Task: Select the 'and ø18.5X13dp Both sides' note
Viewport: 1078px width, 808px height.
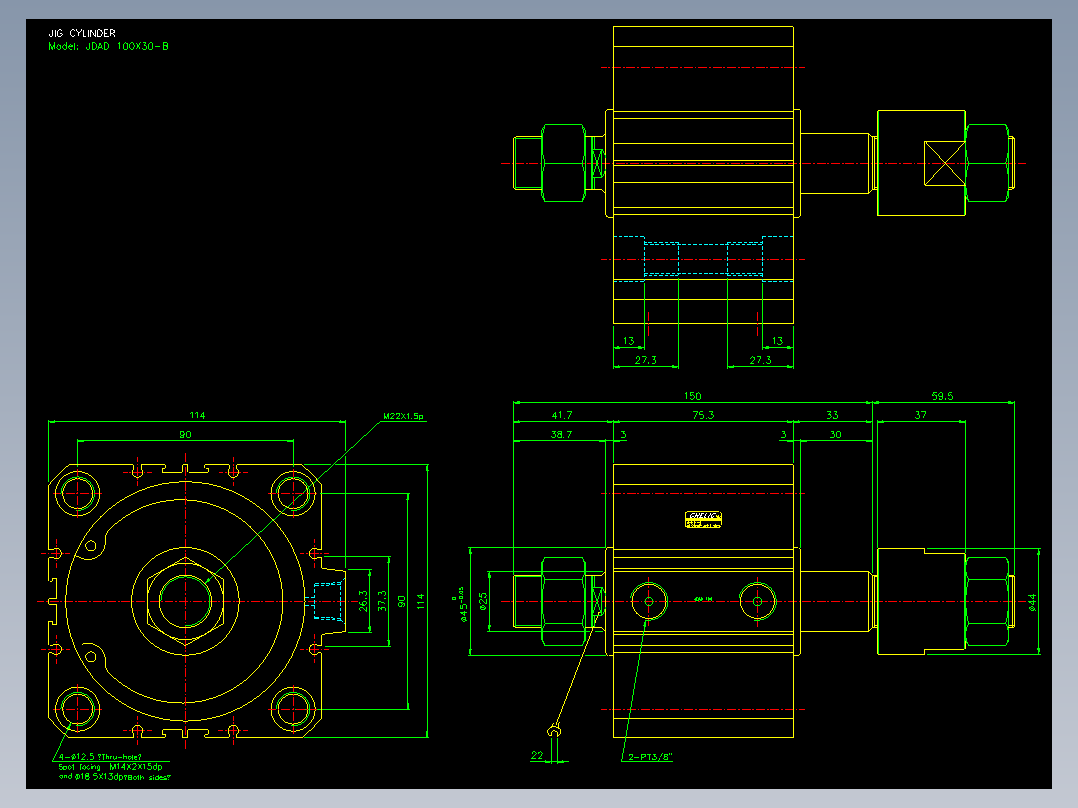Action: 114,777
